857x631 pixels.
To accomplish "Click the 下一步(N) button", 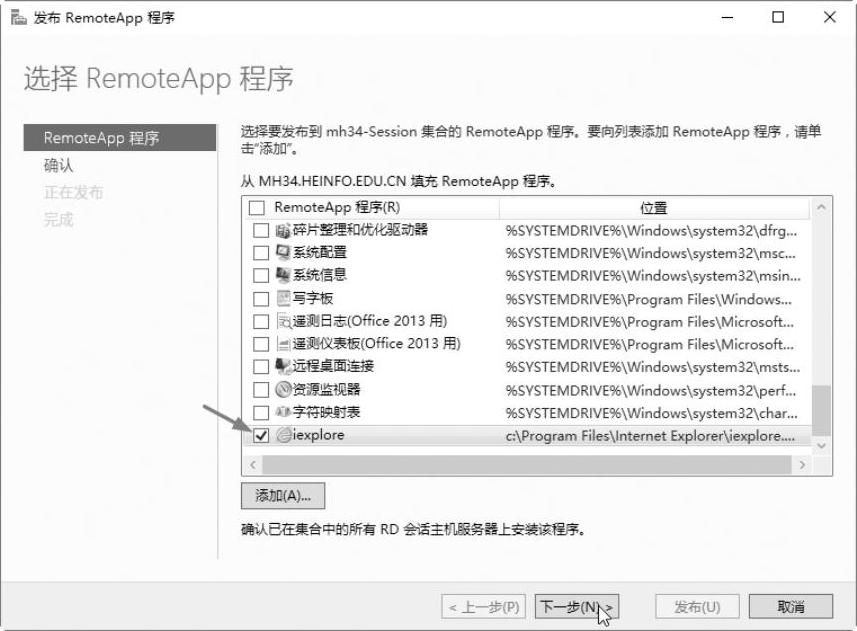I will tap(577, 606).
